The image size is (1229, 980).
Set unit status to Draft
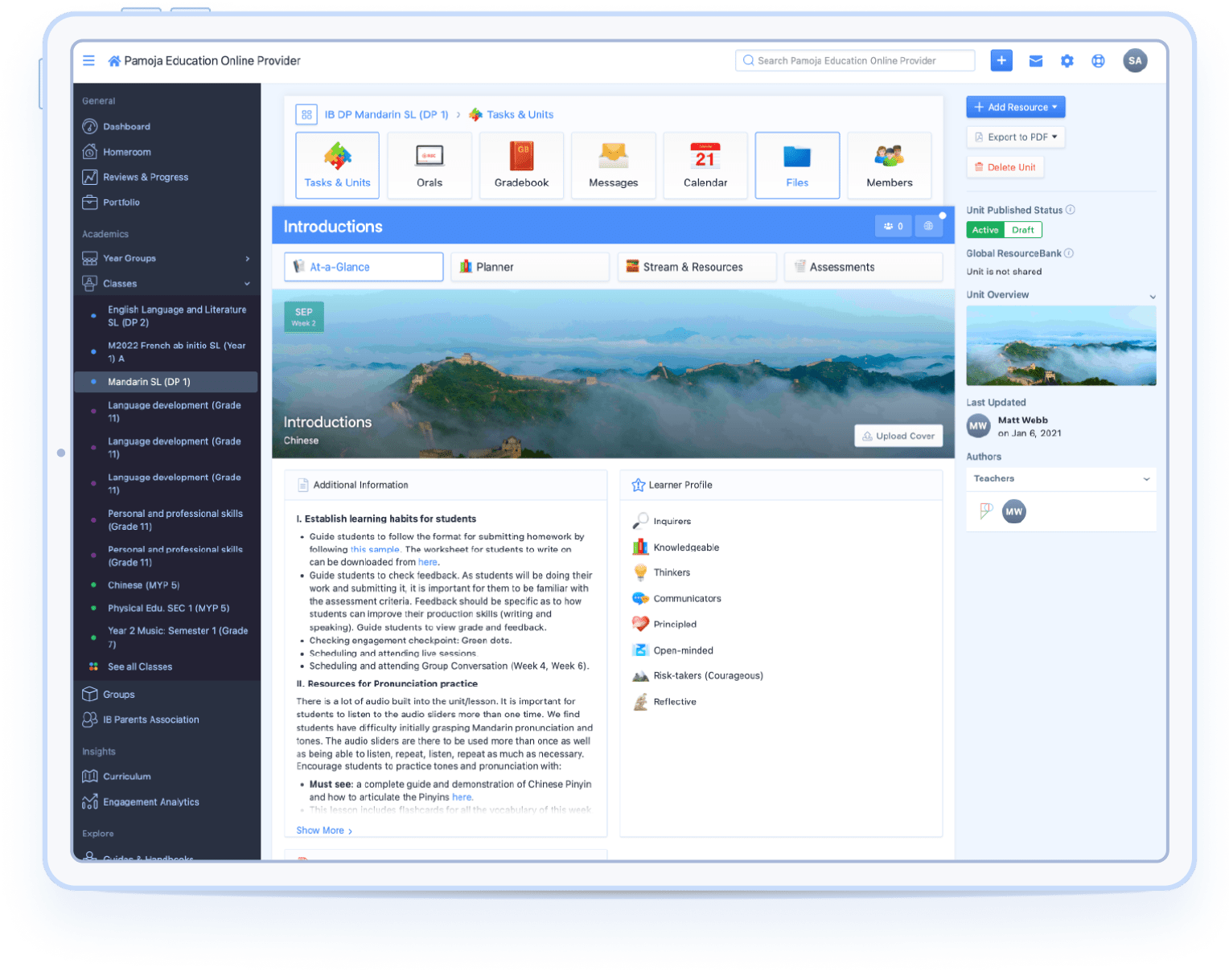tap(1023, 230)
